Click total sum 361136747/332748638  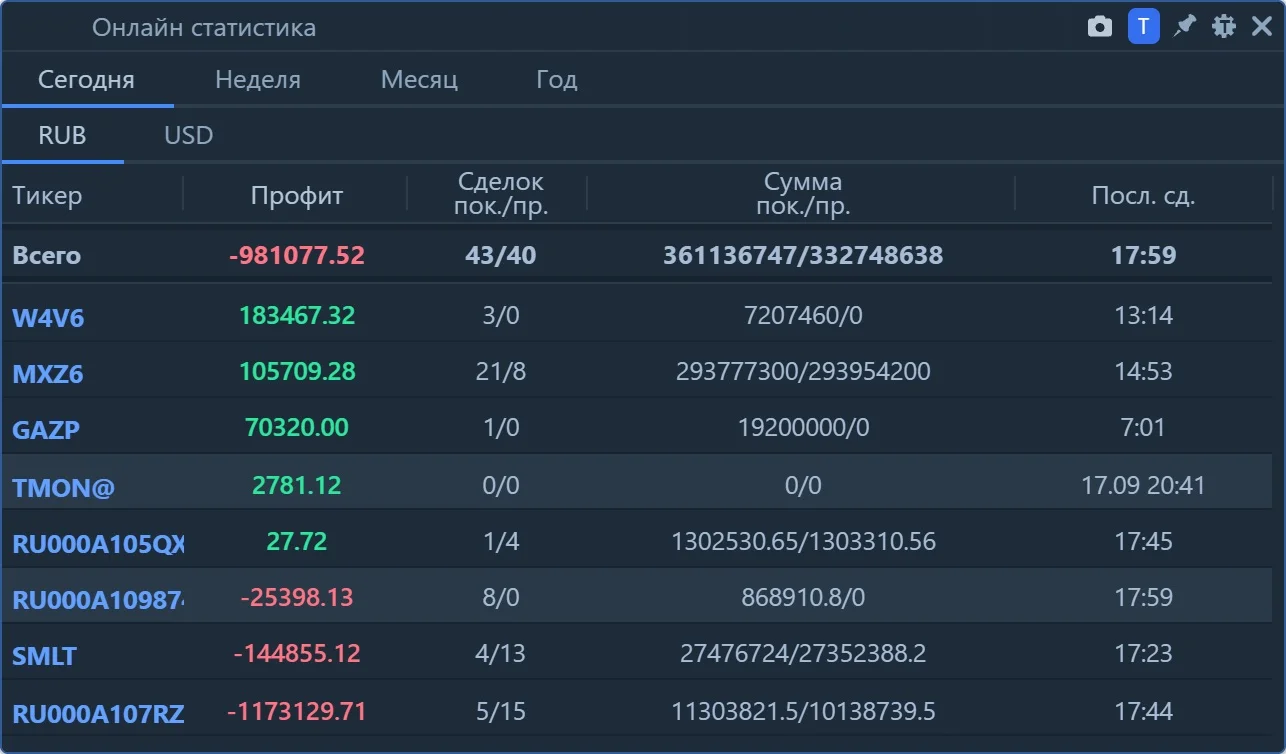point(803,255)
